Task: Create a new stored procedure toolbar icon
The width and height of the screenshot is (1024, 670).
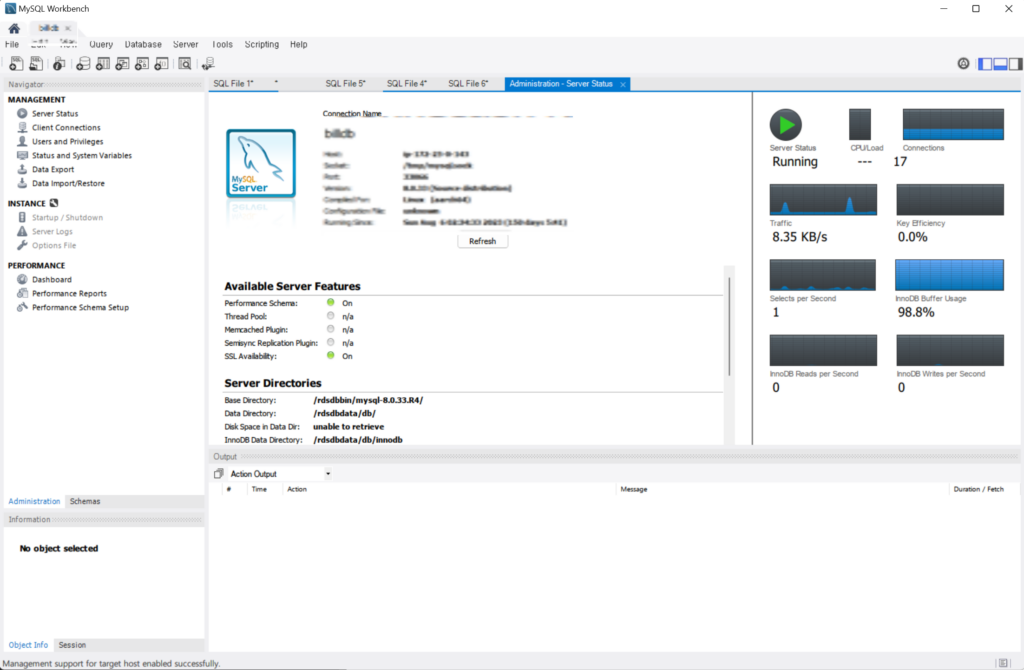Action: [x=142, y=63]
